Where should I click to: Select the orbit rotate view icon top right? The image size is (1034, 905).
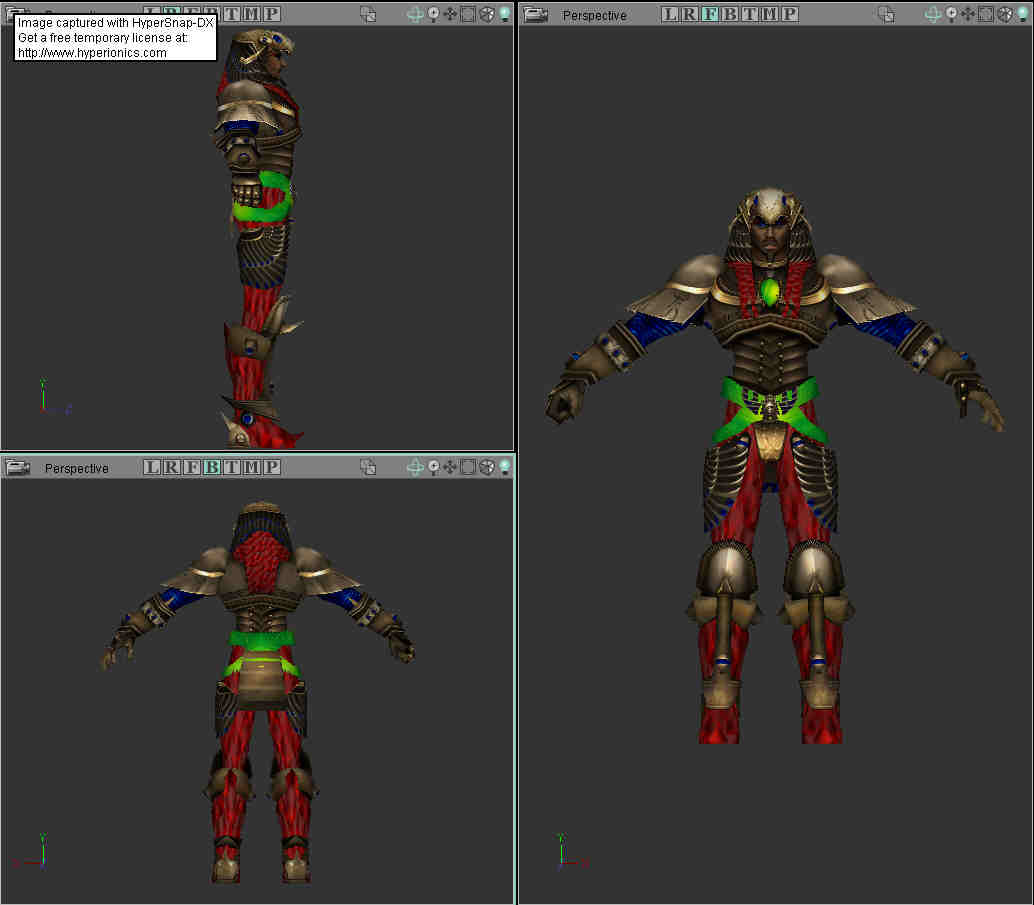point(932,14)
